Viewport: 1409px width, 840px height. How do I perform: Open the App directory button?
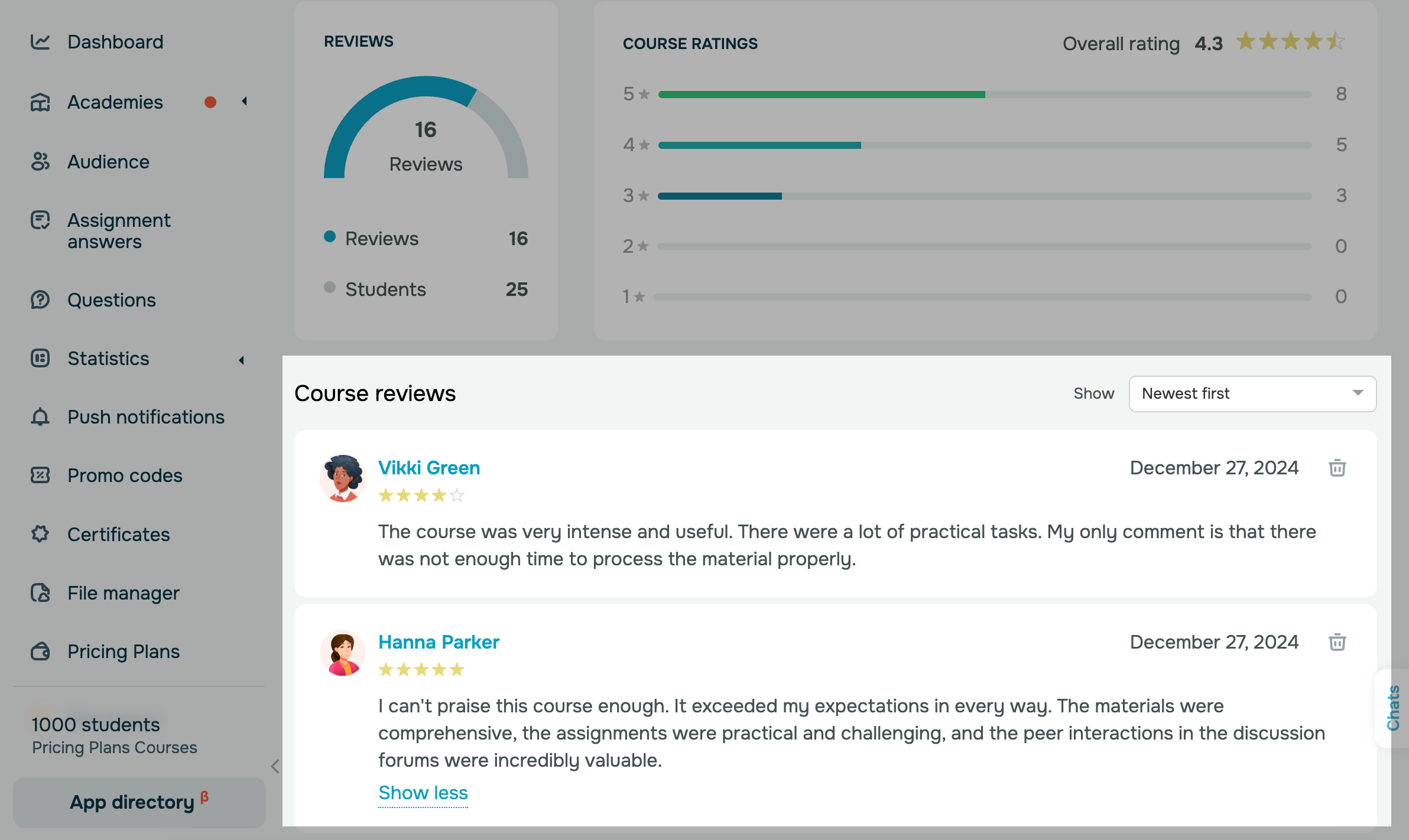(139, 802)
